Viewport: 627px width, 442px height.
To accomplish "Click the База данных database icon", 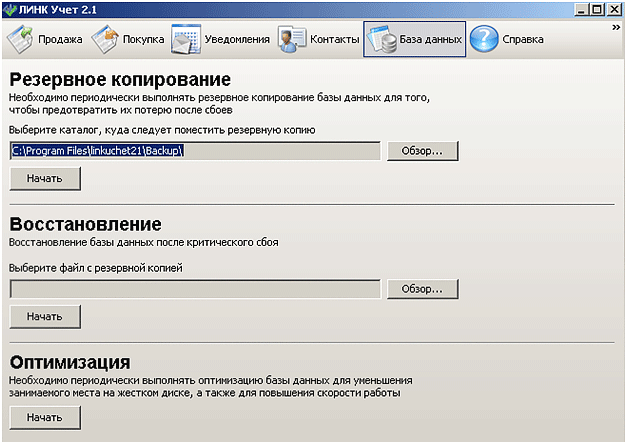I will [381, 40].
